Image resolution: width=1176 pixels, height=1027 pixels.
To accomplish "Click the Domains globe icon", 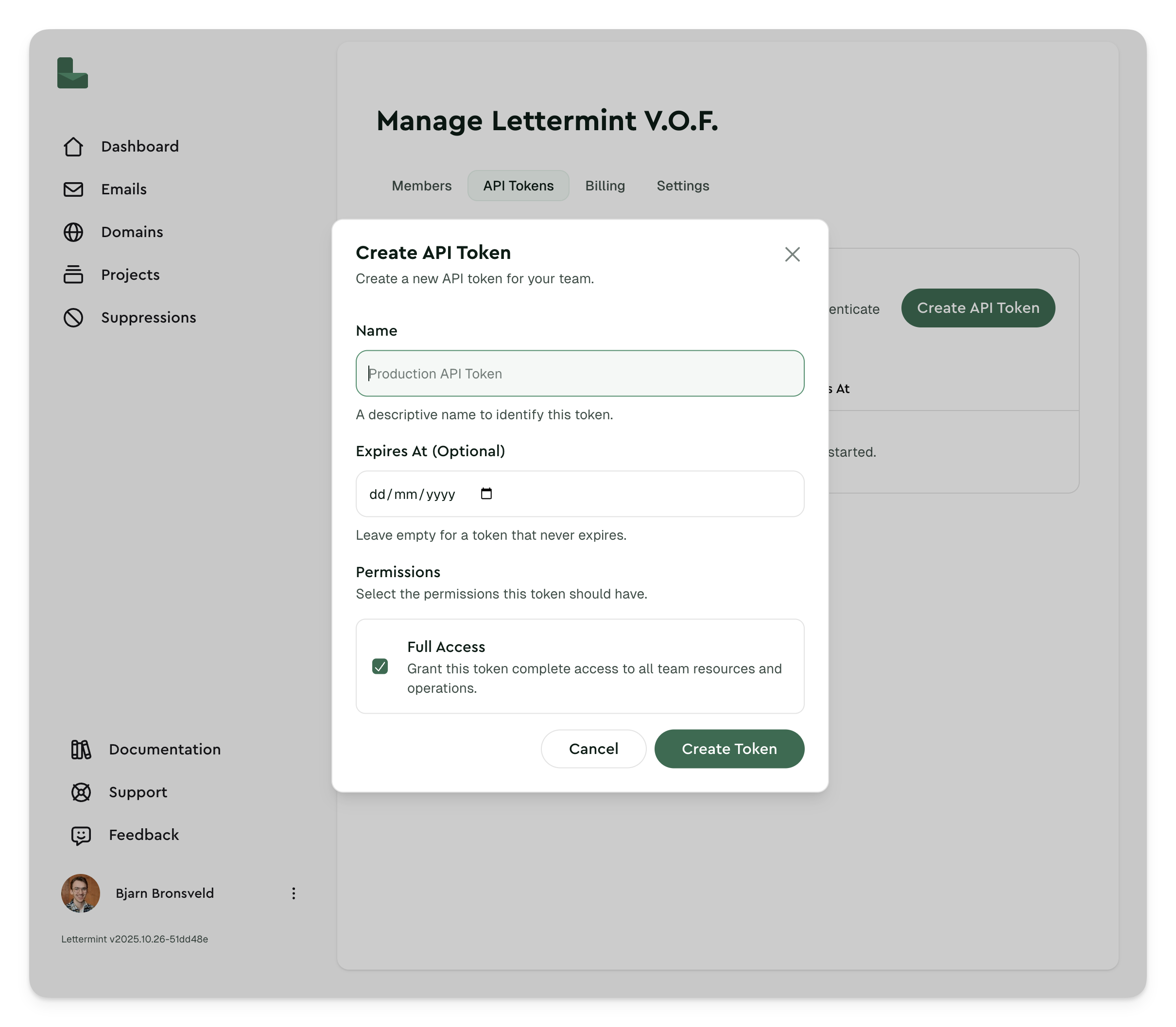I will (x=73, y=232).
